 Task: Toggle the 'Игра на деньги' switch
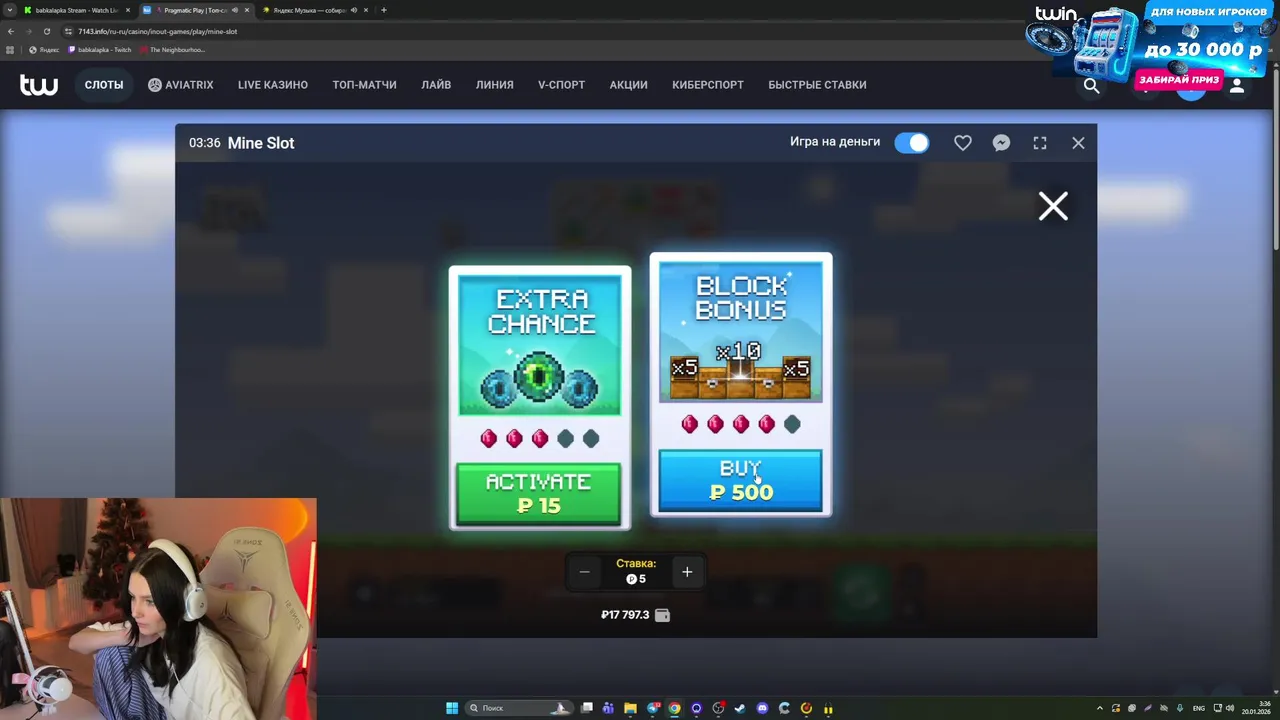pos(912,143)
